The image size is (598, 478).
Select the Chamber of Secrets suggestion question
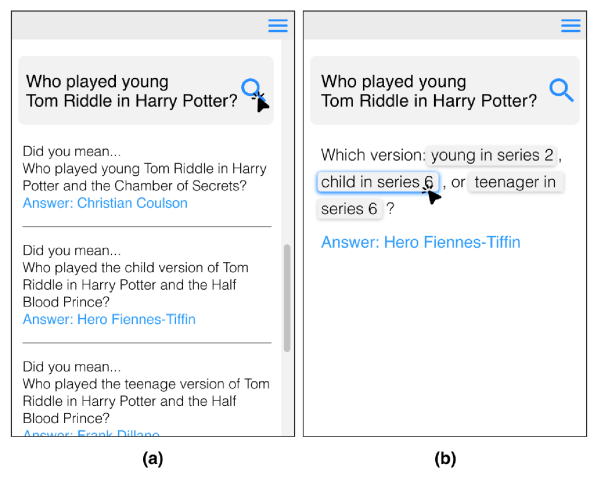(x=144, y=177)
